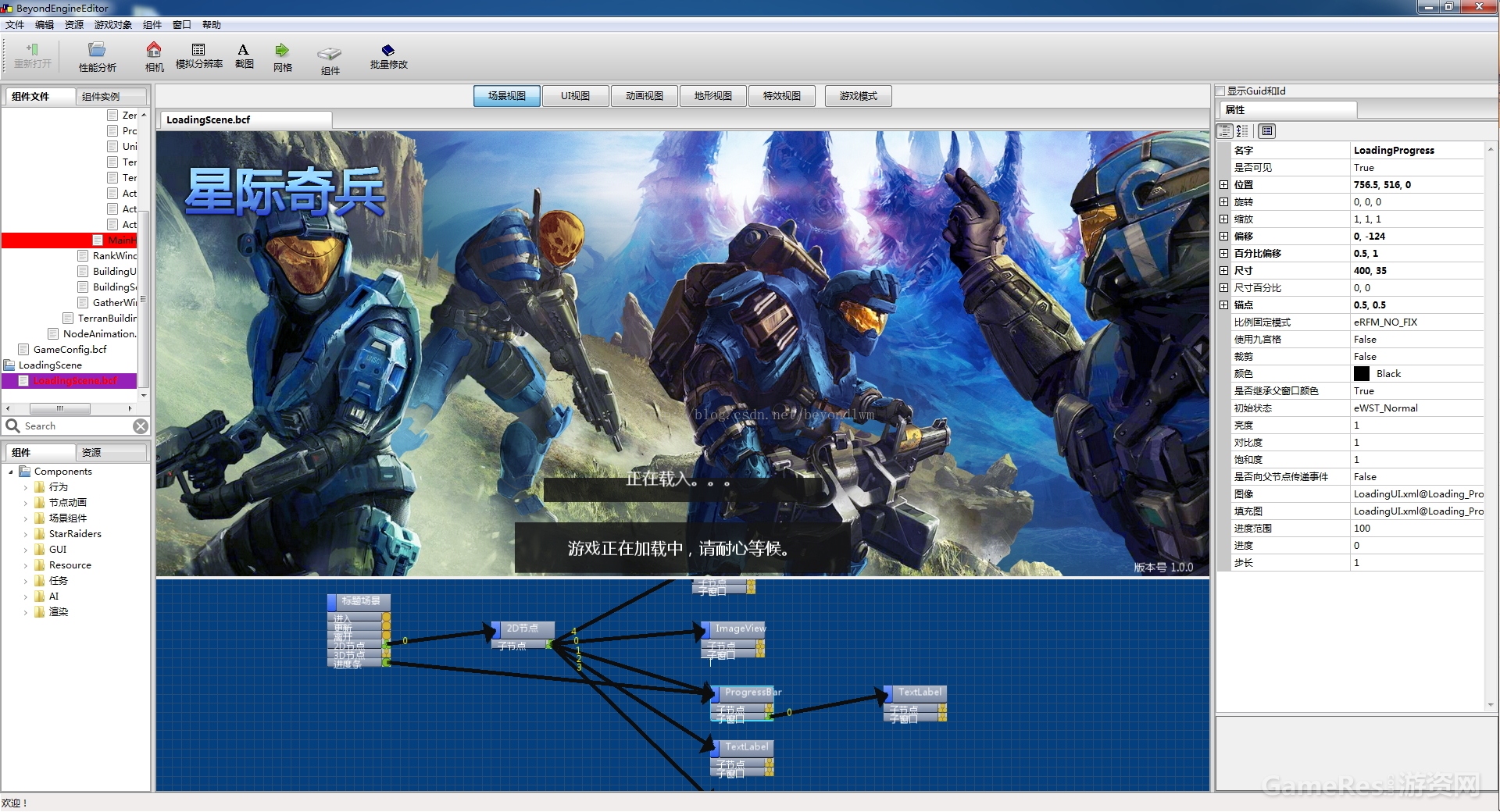Click the 相机 camera house icon
The width and height of the screenshot is (1500, 812).
coord(154,49)
